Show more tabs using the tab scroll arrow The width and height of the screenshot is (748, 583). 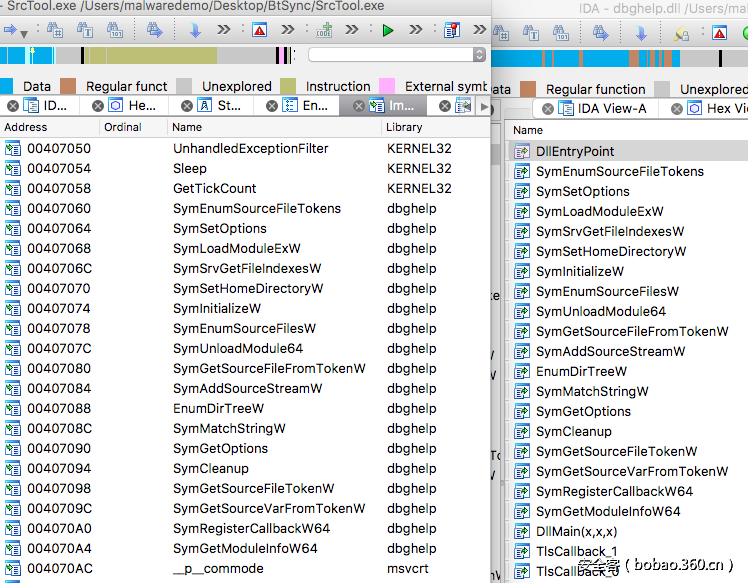coord(485,106)
